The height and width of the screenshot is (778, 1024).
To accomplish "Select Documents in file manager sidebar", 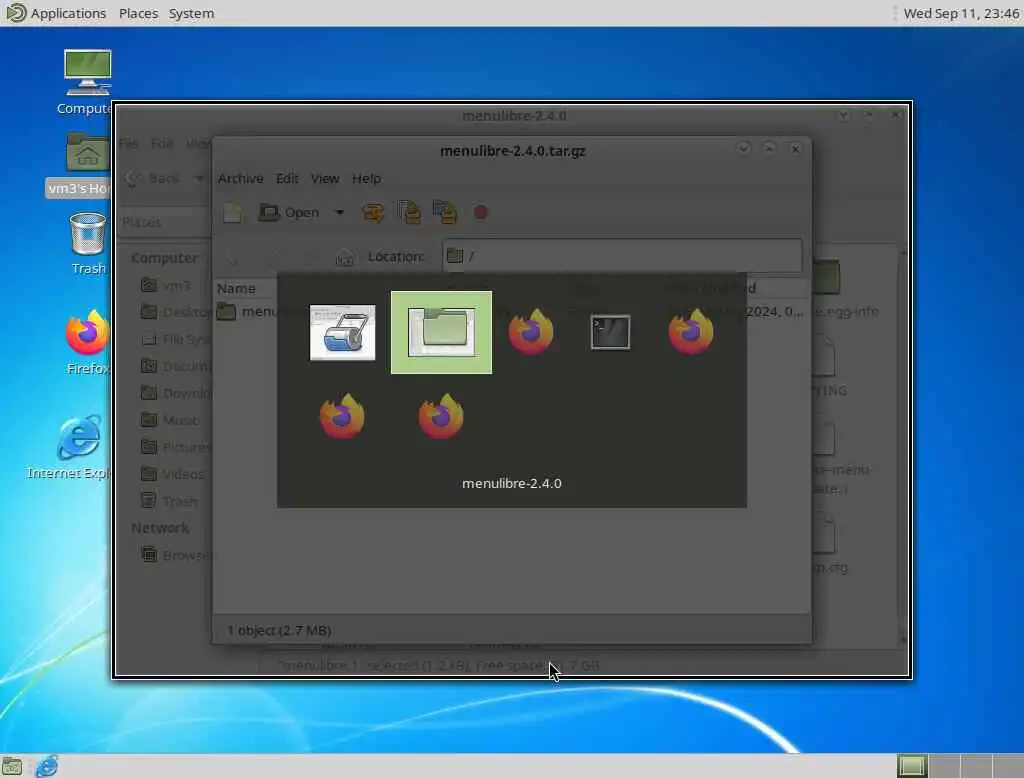I will (x=175, y=366).
